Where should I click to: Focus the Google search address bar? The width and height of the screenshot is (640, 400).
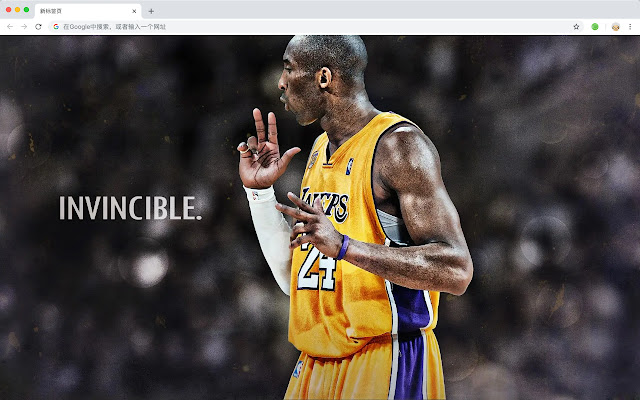click(x=316, y=27)
